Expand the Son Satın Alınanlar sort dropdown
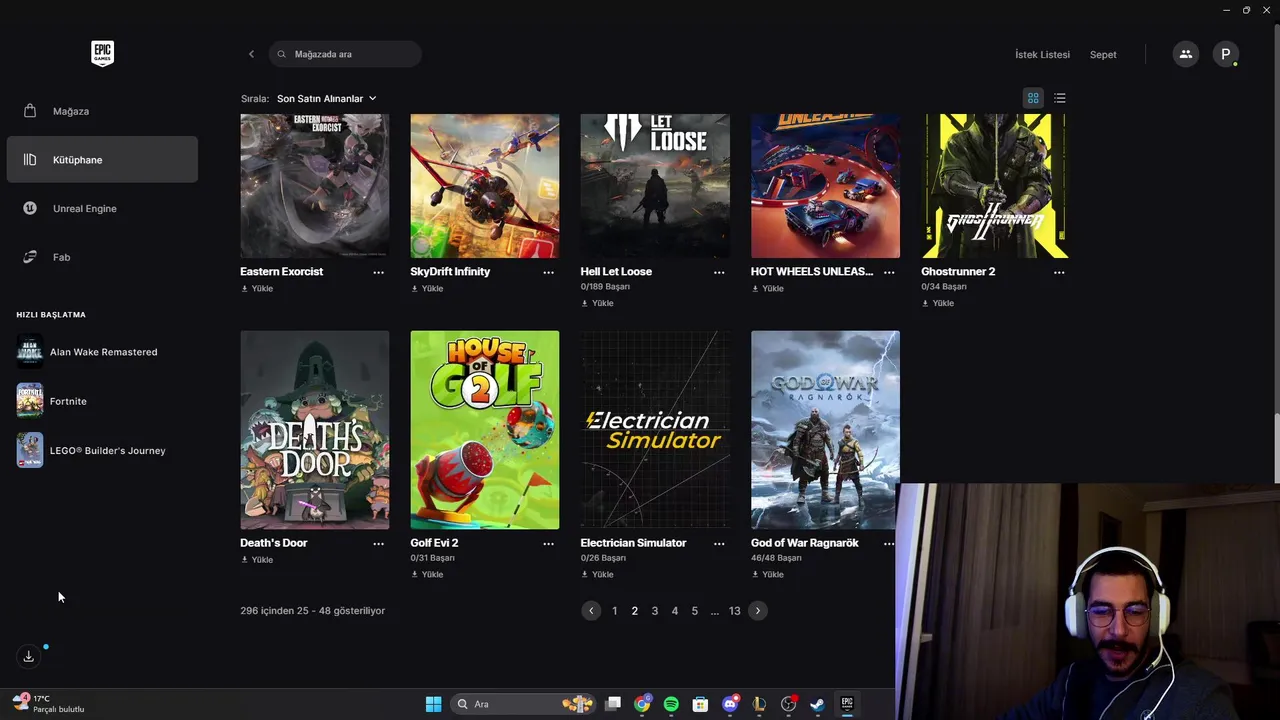 click(327, 99)
